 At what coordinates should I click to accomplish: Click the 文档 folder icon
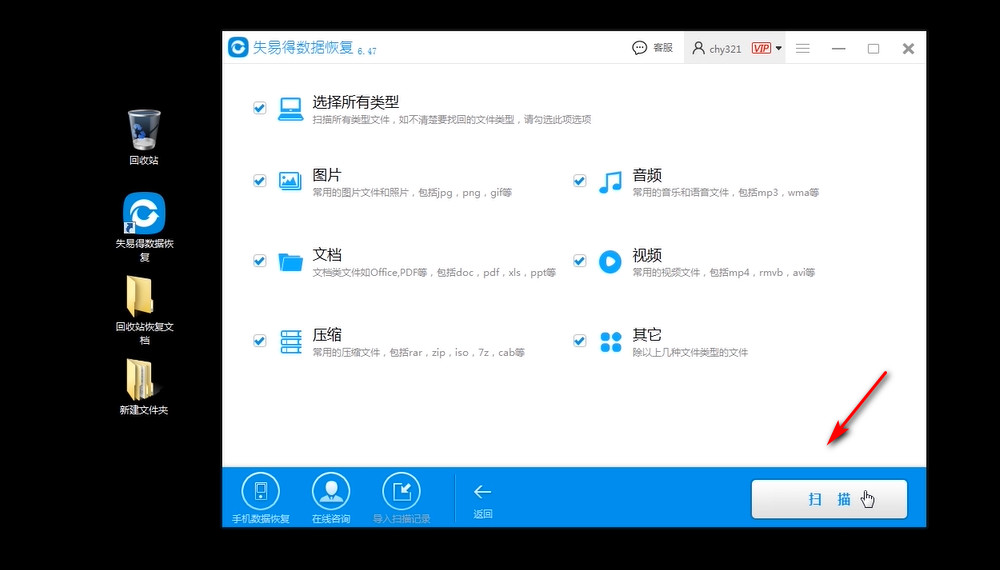[x=291, y=261]
